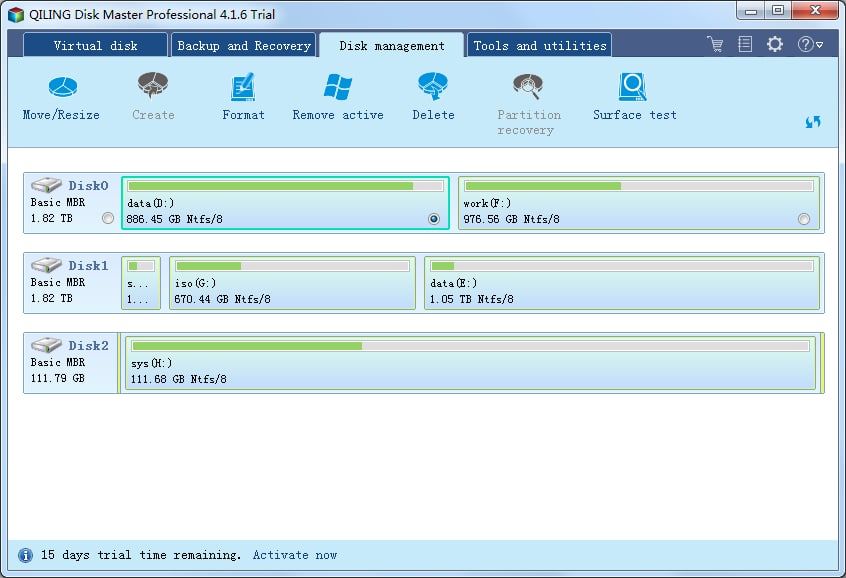
Task: Click the Surface test icon
Action: point(632,86)
